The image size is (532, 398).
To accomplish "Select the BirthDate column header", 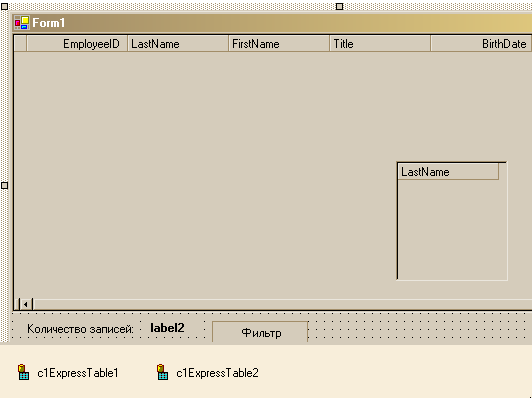I will [x=481, y=44].
